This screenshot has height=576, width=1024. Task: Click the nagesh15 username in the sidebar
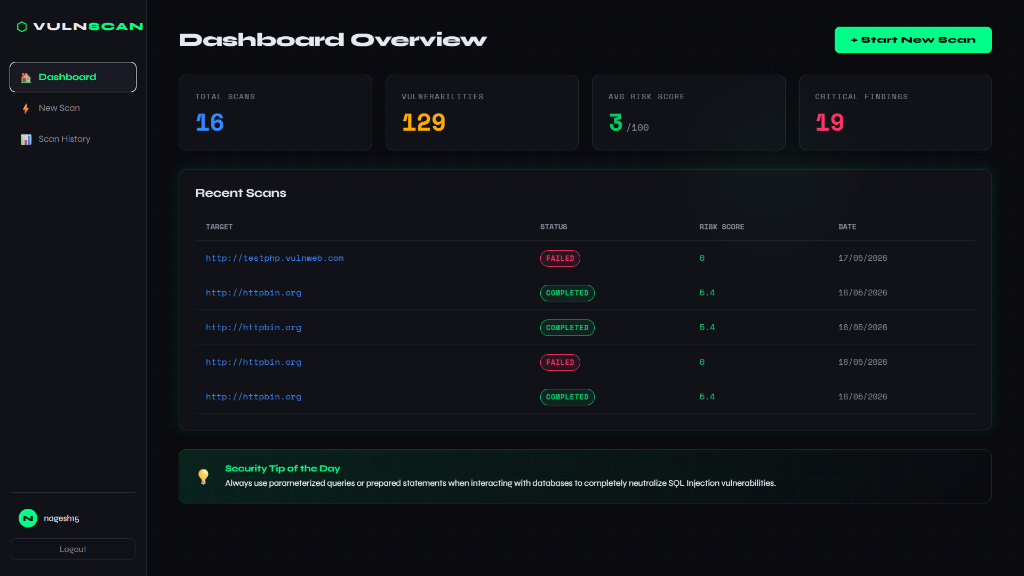point(61,518)
